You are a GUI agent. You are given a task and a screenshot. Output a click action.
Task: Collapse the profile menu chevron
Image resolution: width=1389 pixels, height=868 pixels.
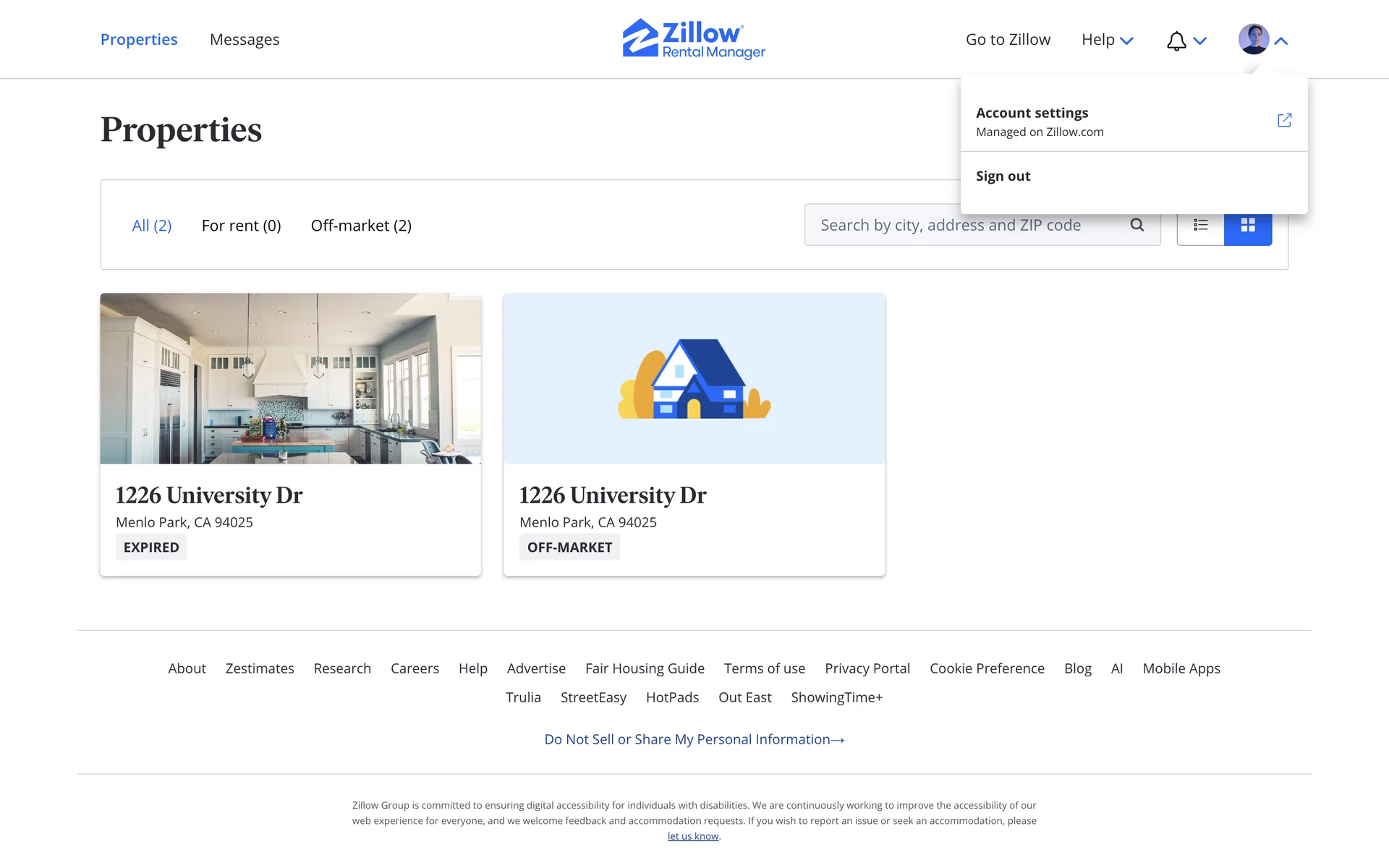[x=1281, y=41]
